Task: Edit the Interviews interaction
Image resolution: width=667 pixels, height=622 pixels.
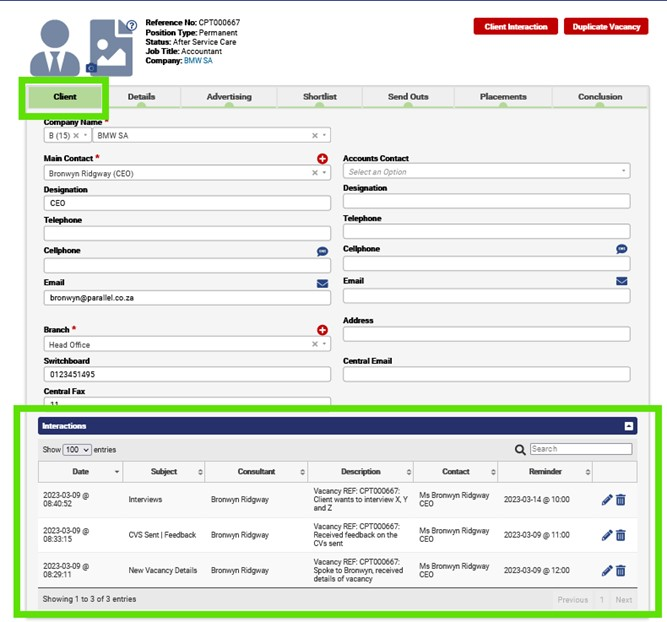Action: (607, 499)
